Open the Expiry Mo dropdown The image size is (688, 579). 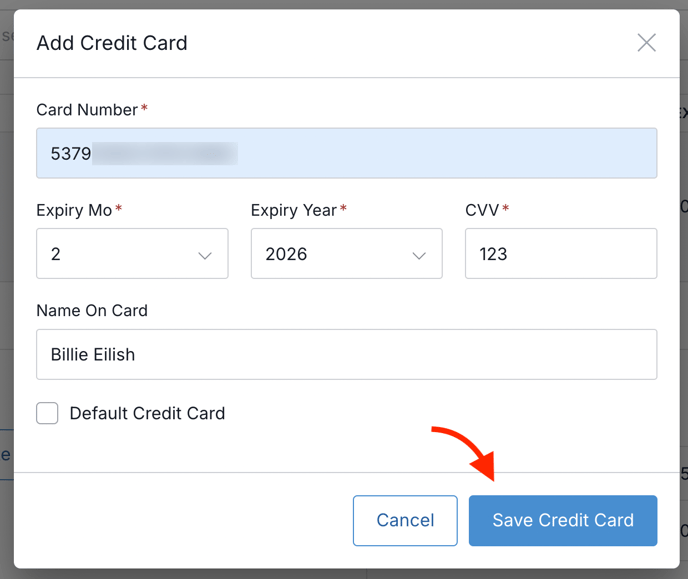coord(132,254)
